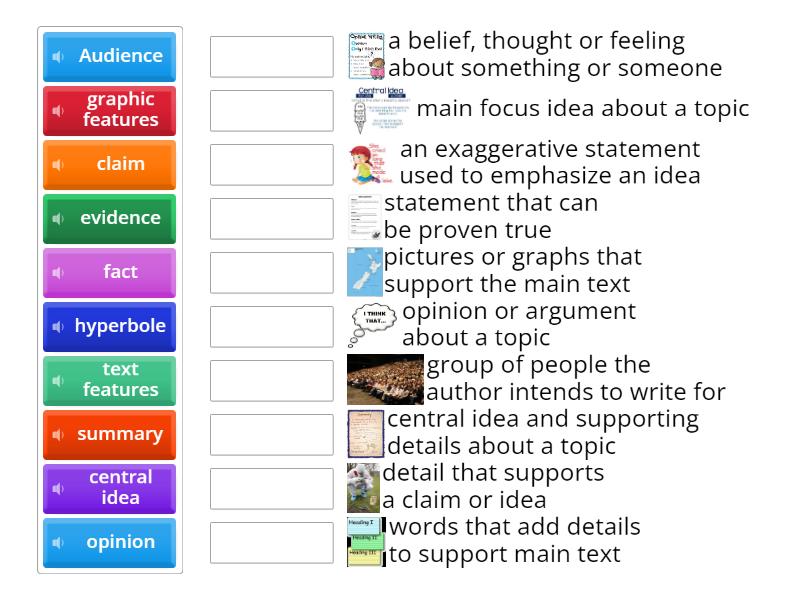Click answer box beside 'a belief, thought or feeling'

[272, 57]
